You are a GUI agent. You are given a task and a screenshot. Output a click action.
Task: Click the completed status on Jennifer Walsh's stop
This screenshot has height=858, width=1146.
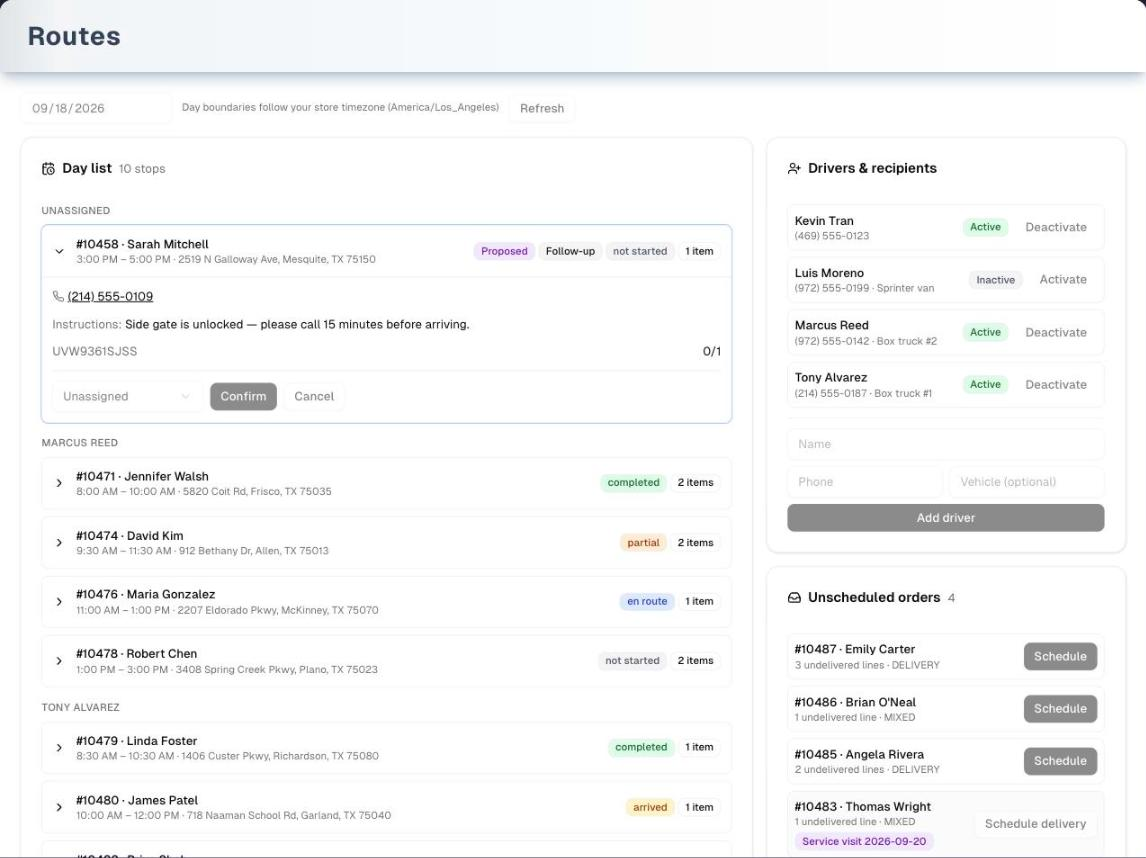(x=634, y=483)
